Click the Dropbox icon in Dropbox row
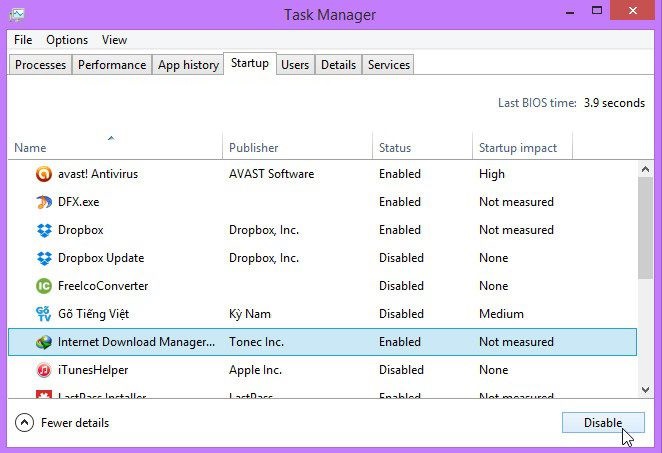The width and height of the screenshot is (662, 453). (x=44, y=230)
